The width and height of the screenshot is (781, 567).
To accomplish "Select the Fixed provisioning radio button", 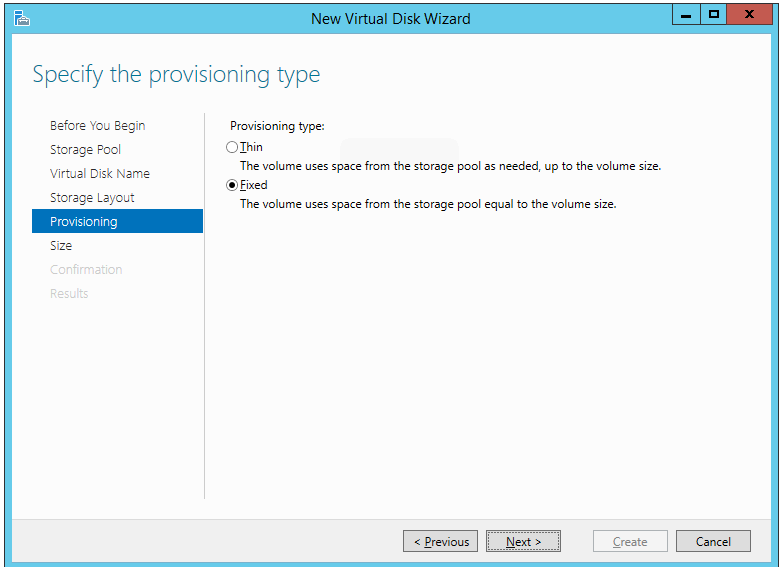I will (232, 185).
